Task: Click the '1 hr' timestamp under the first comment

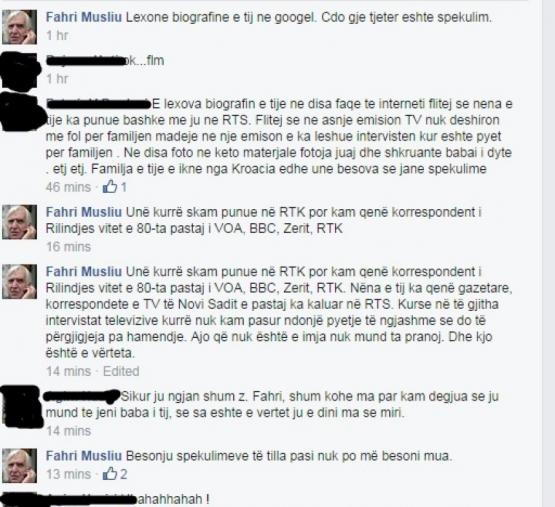Action: tap(57, 35)
